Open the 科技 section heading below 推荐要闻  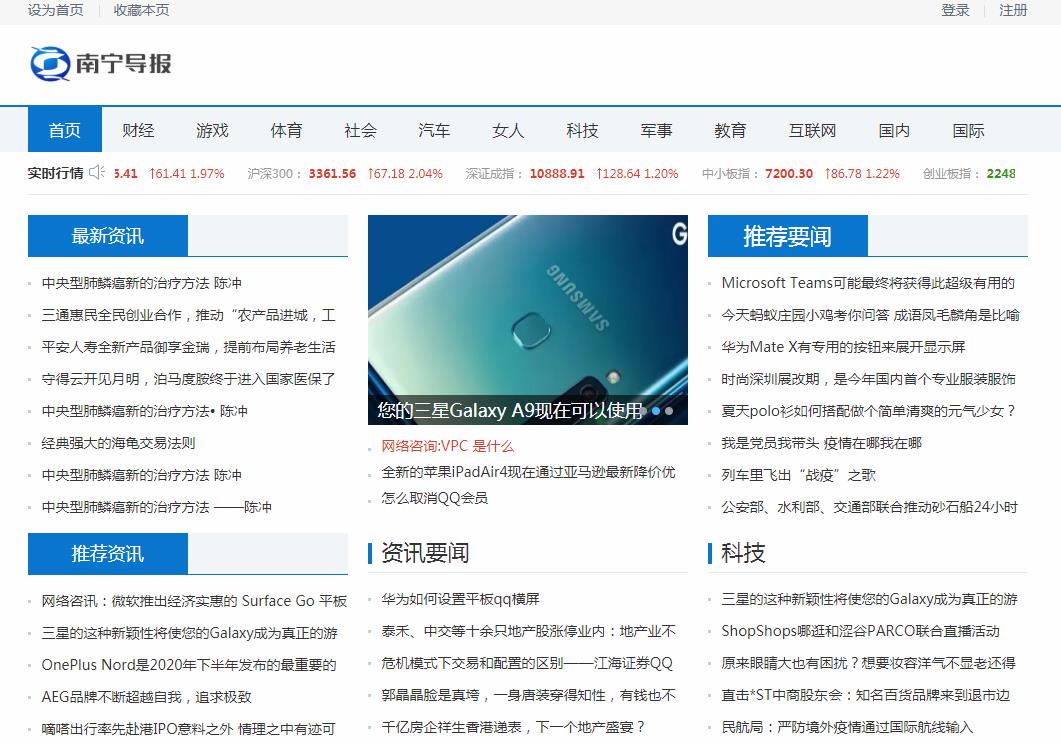[x=743, y=553]
